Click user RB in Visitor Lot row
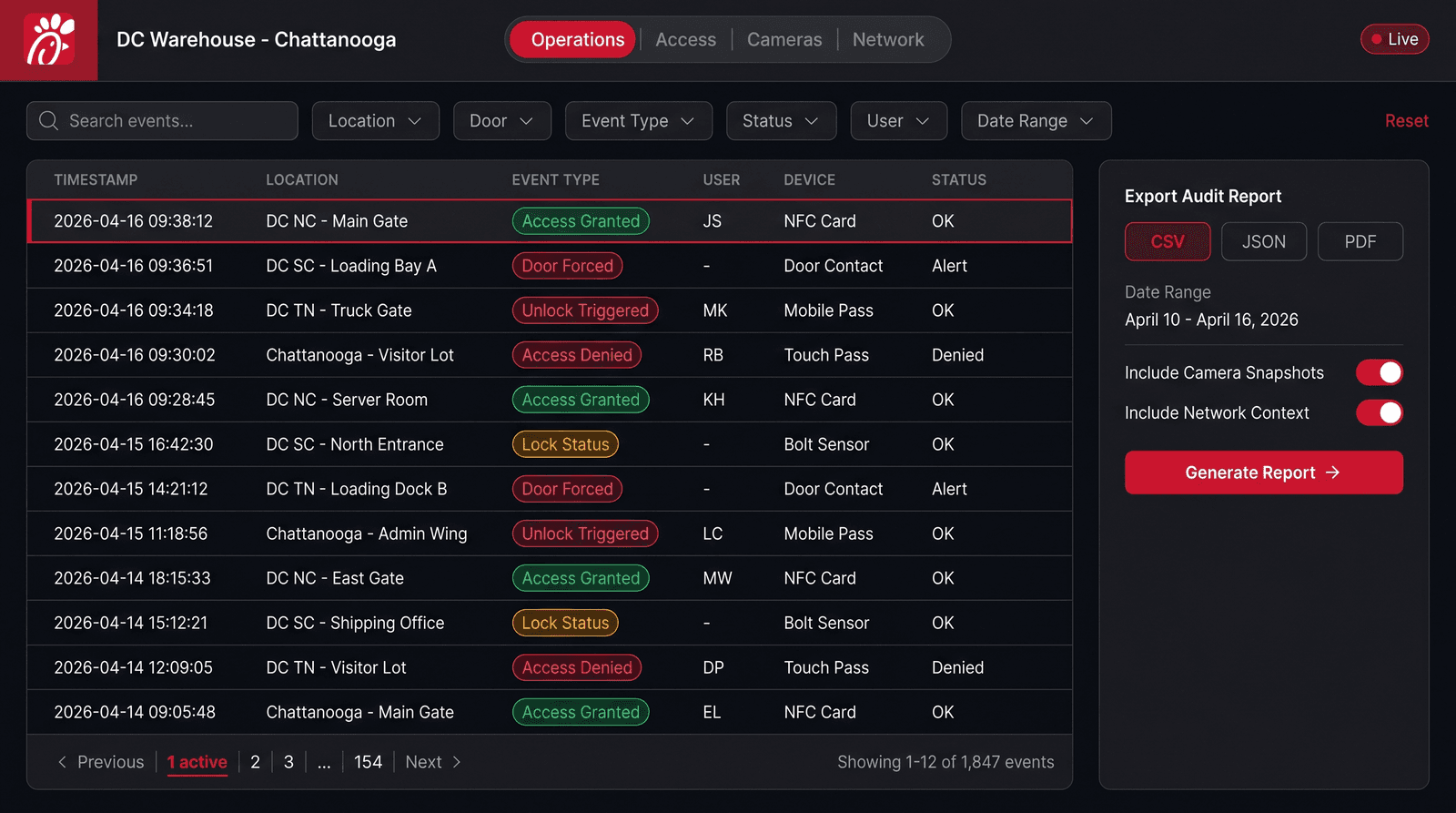 713,355
